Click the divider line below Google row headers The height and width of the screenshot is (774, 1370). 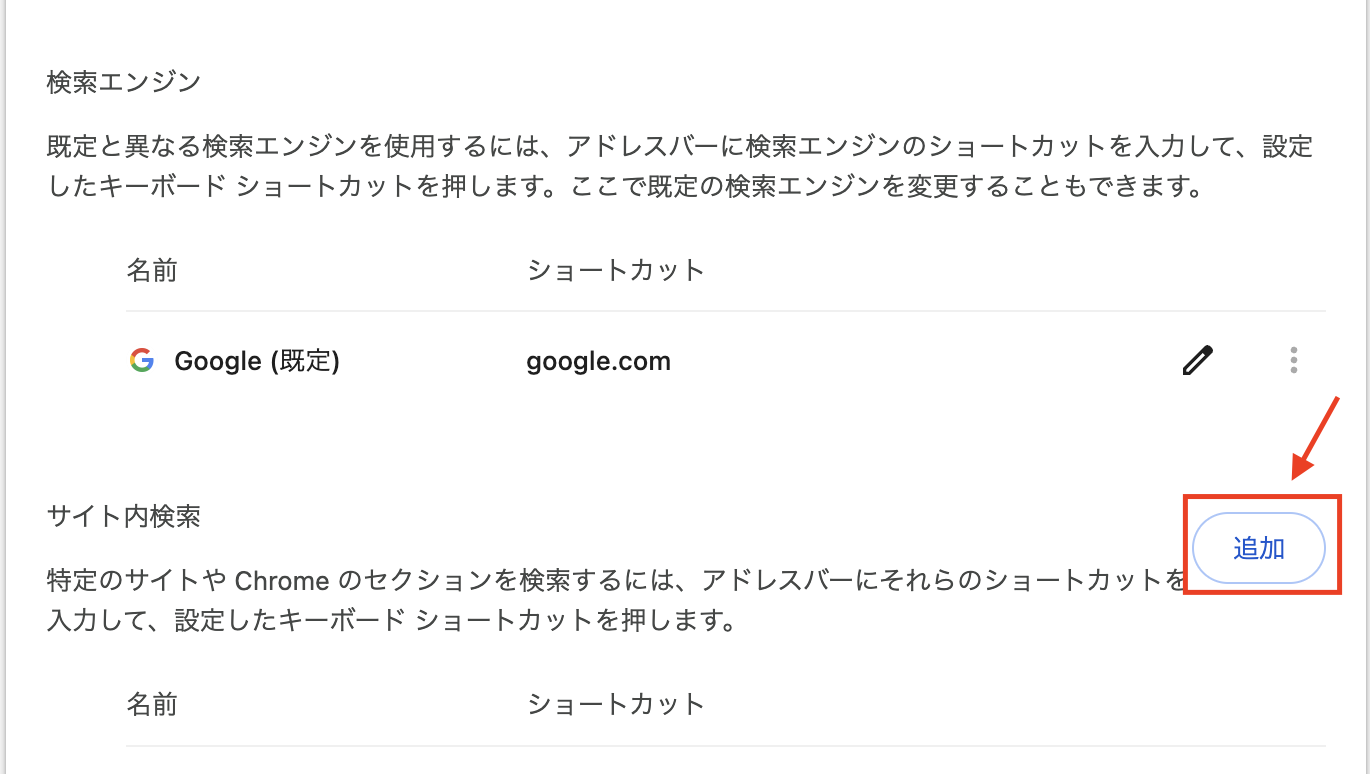click(726, 311)
